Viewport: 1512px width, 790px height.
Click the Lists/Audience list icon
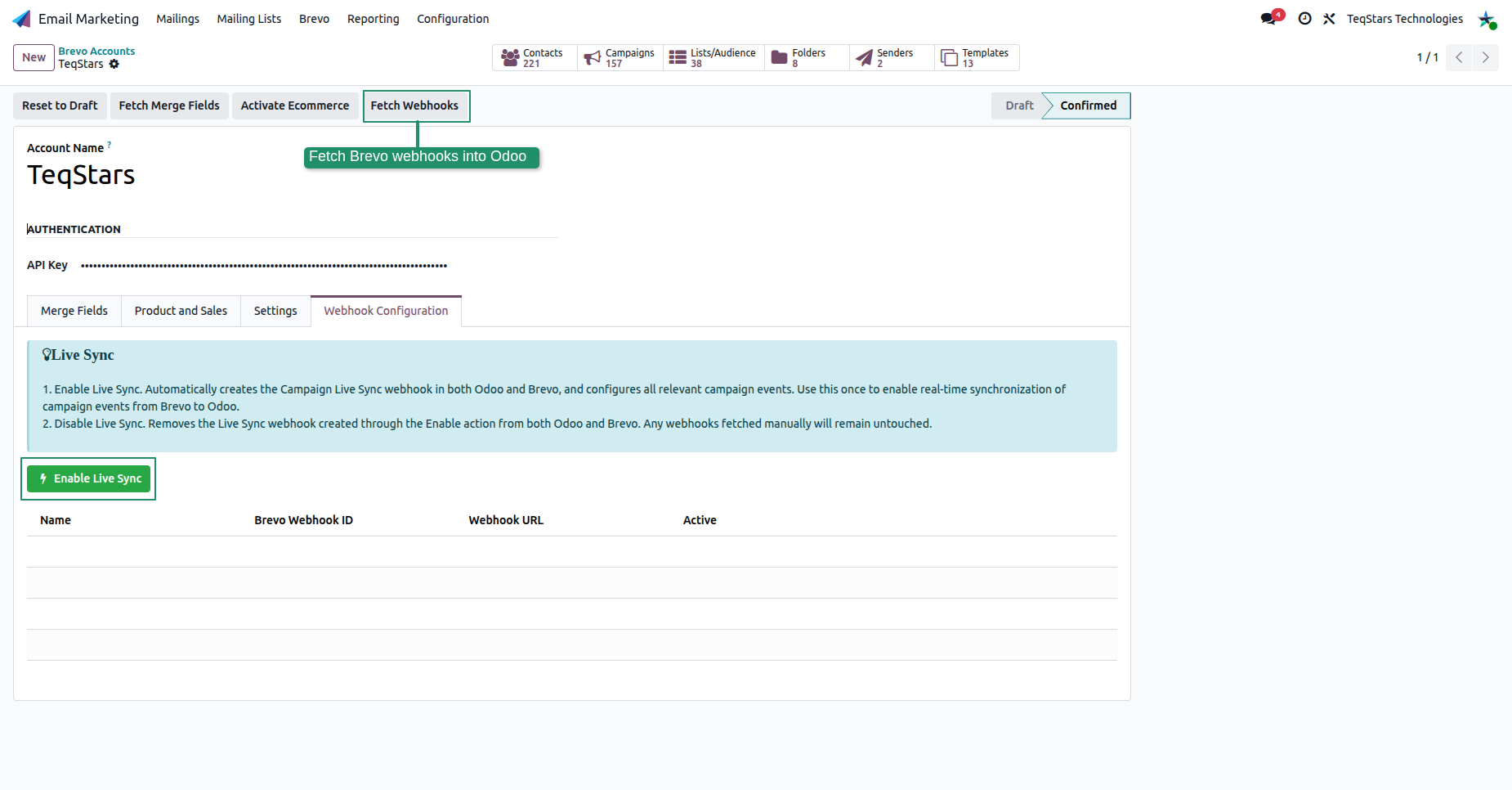678,57
